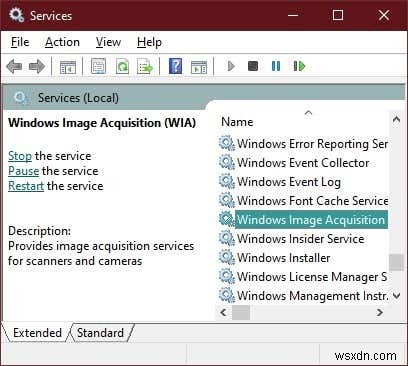Open the View menu
The width and height of the screenshot is (408, 366).
(x=108, y=42)
